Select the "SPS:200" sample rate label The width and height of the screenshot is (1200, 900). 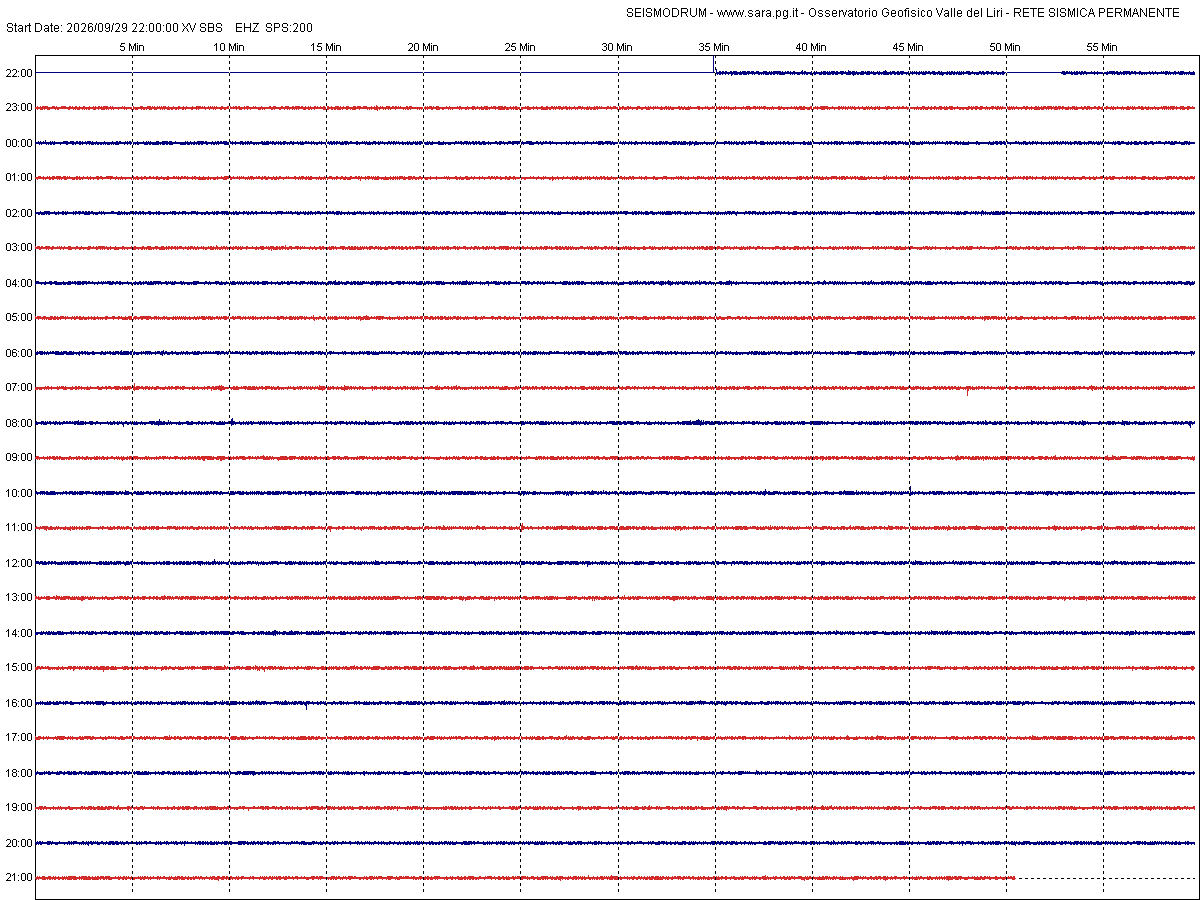coord(291,28)
